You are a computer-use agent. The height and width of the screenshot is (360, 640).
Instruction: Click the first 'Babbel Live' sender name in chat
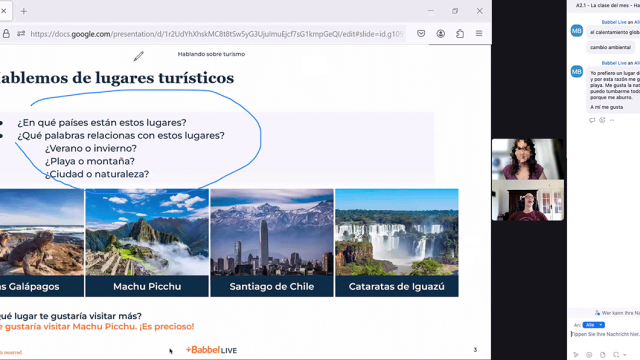point(614,22)
